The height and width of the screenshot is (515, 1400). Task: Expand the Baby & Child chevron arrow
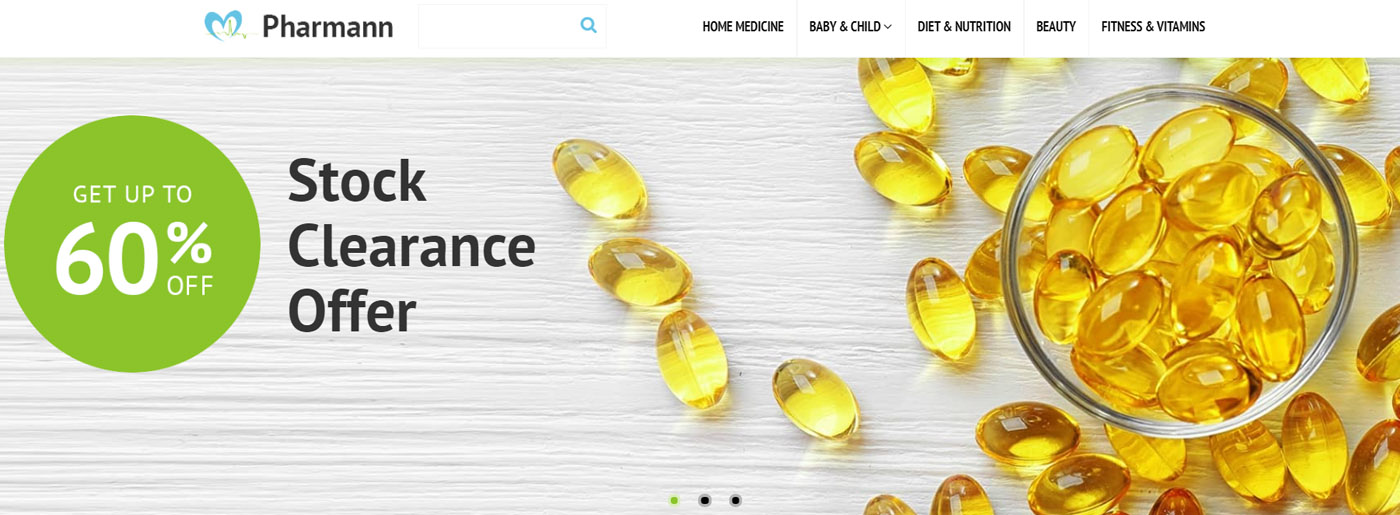pyautogui.click(x=887, y=27)
